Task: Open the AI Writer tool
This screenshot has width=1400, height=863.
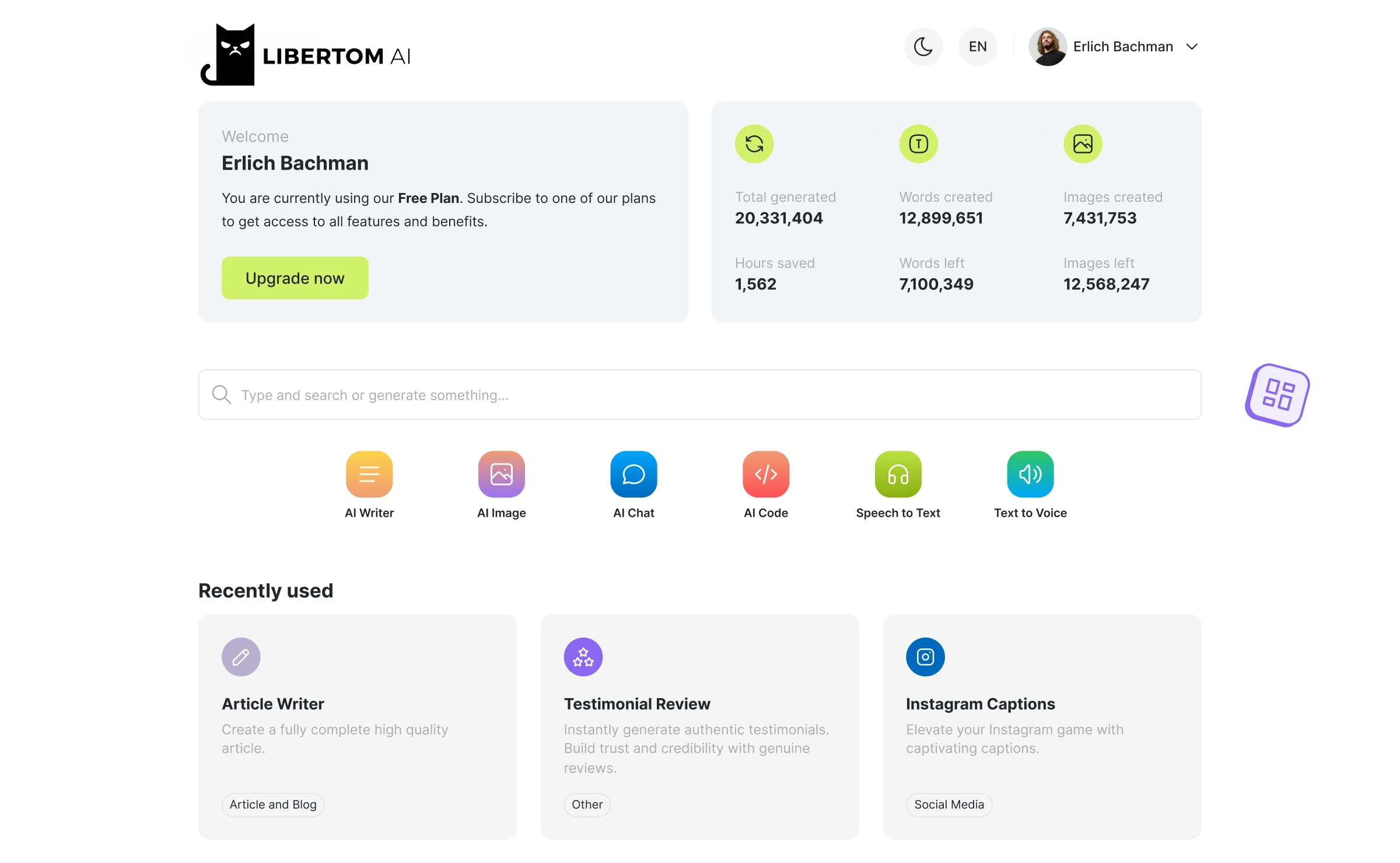Action: [x=369, y=473]
